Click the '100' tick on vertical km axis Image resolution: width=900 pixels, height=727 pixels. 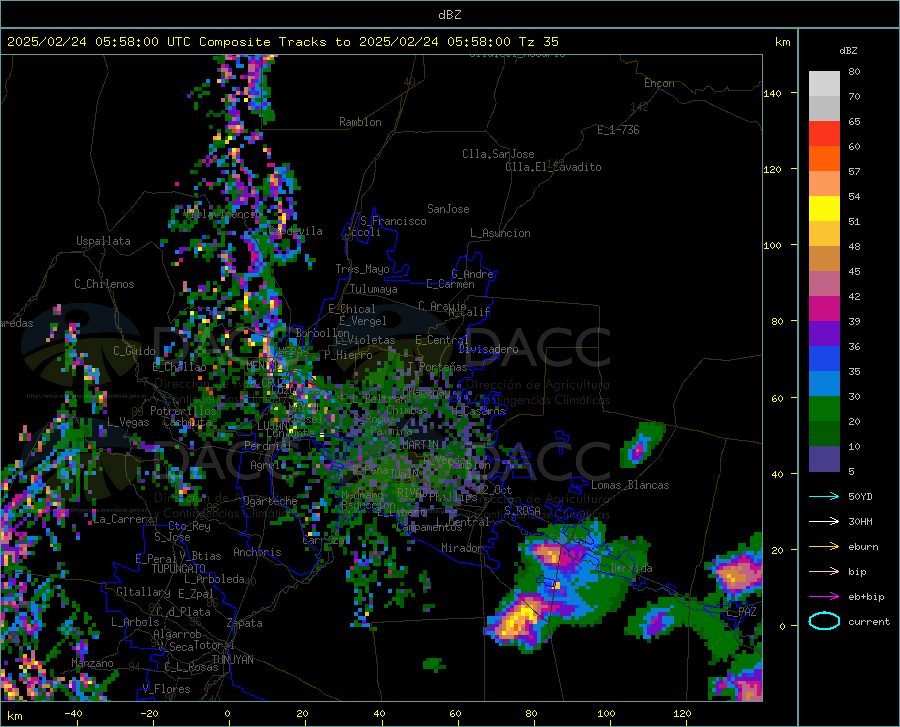coord(772,245)
